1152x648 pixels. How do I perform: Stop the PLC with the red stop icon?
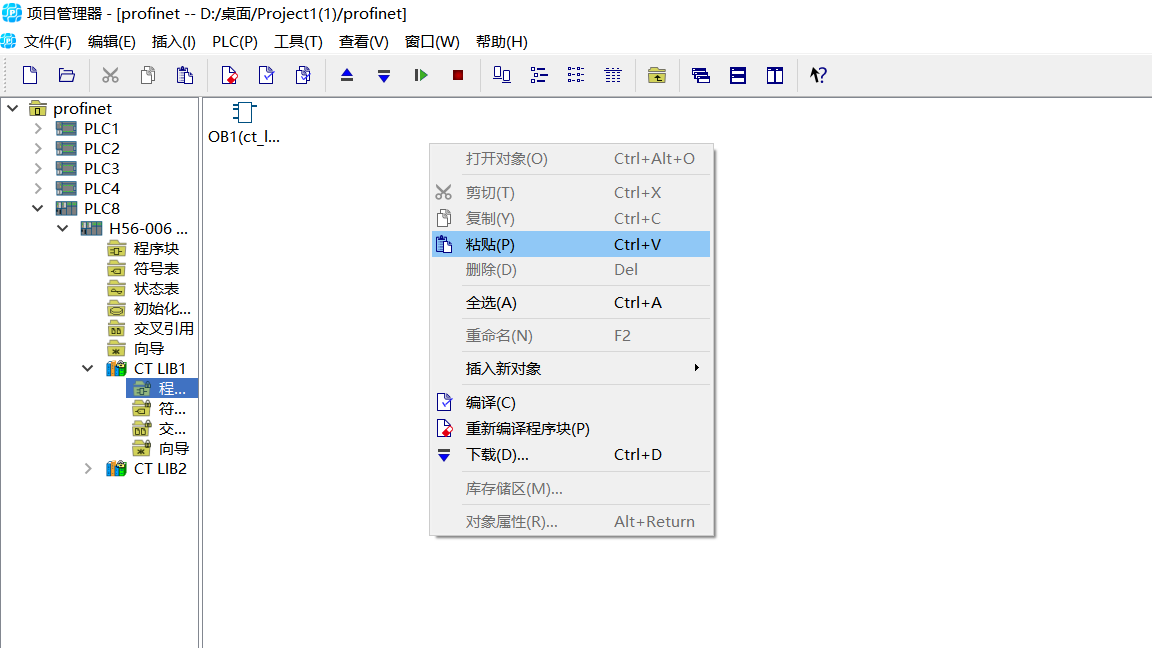[x=458, y=75]
